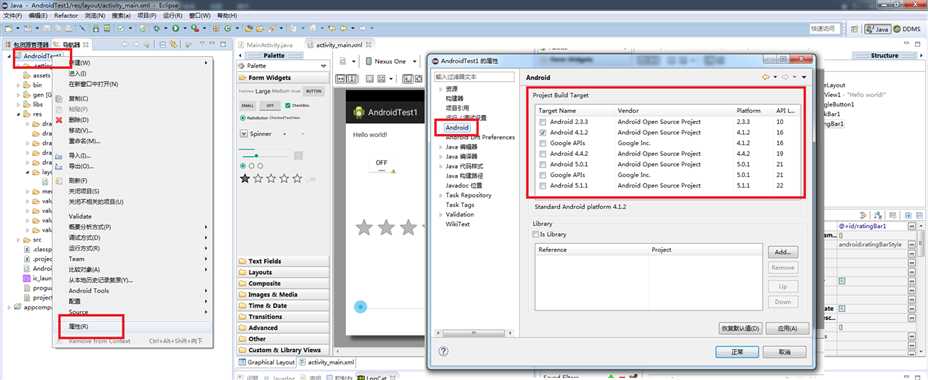Click the filled star in Palette rating bar

tap(244, 178)
